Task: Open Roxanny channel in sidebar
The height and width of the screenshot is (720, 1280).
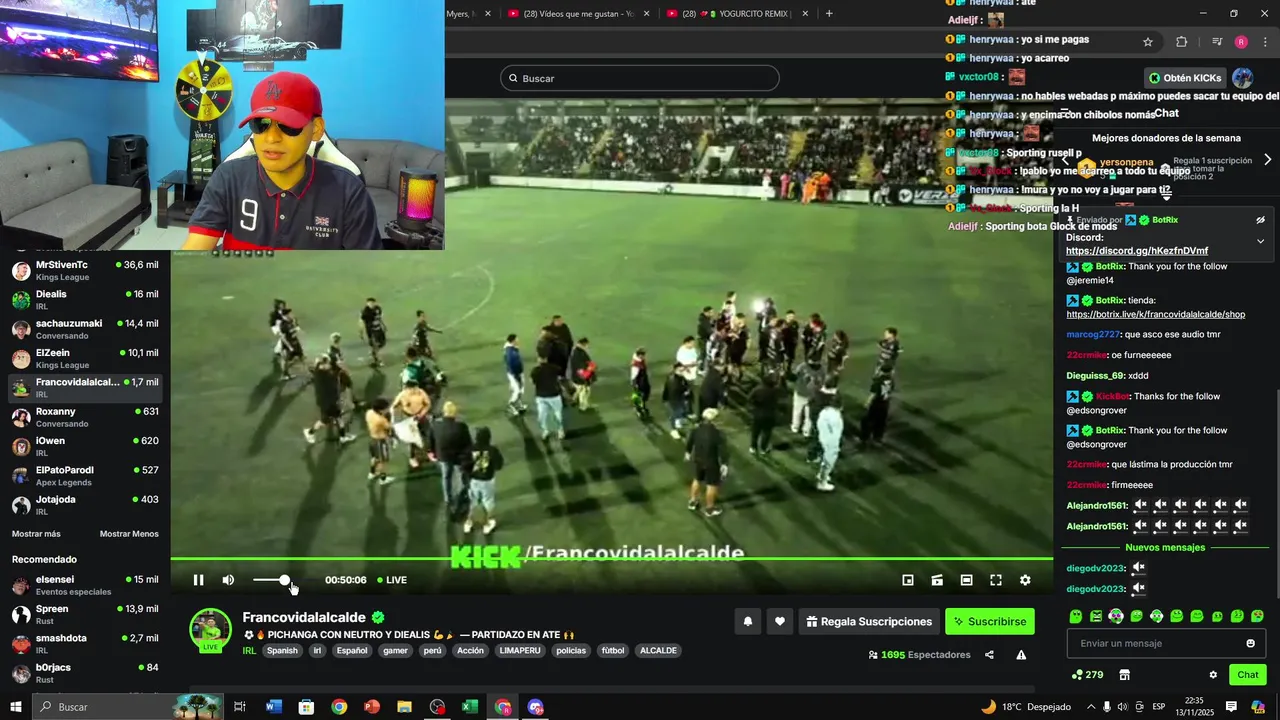Action: point(85,417)
